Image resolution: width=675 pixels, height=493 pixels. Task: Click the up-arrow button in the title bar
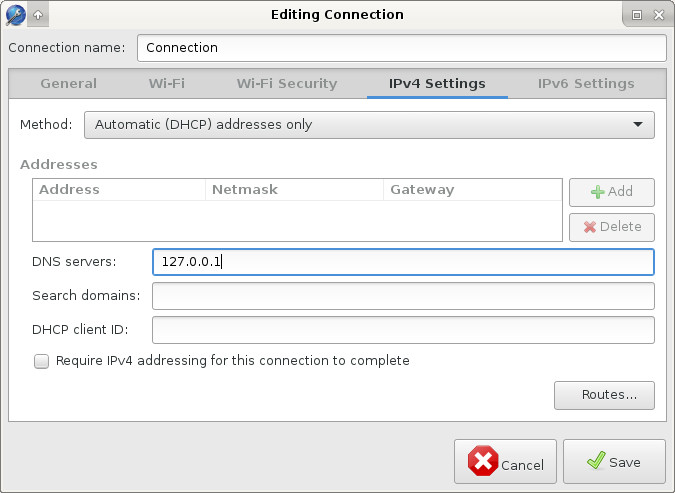[38, 15]
